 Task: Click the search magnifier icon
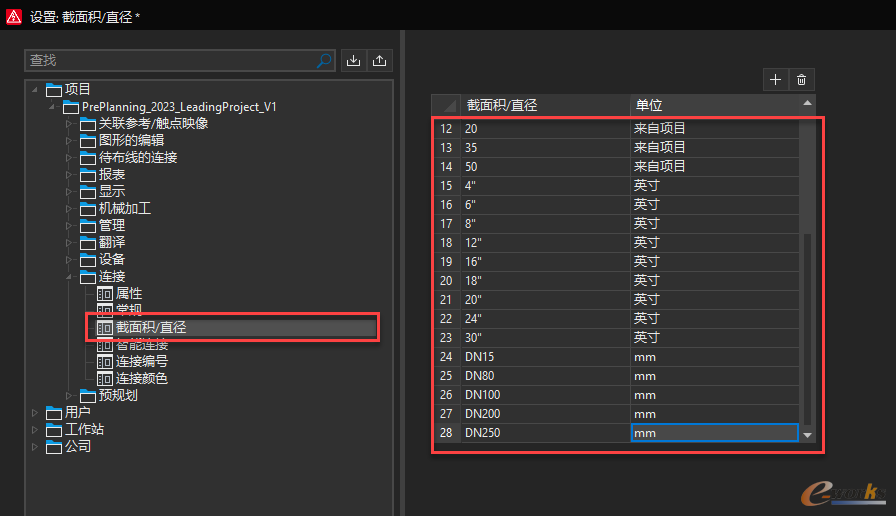tap(324, 60)
